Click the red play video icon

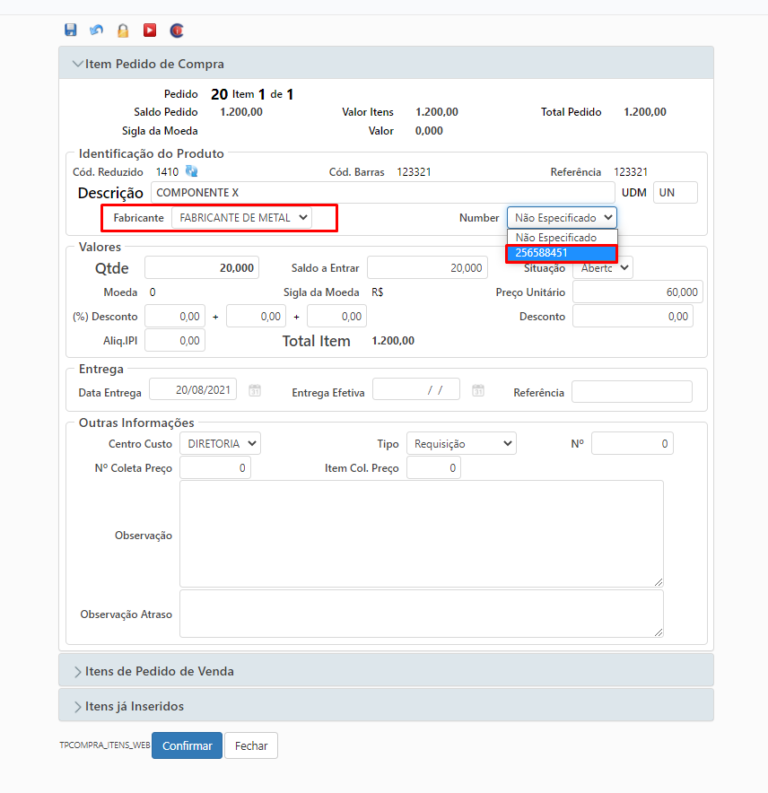coord(150,30)
